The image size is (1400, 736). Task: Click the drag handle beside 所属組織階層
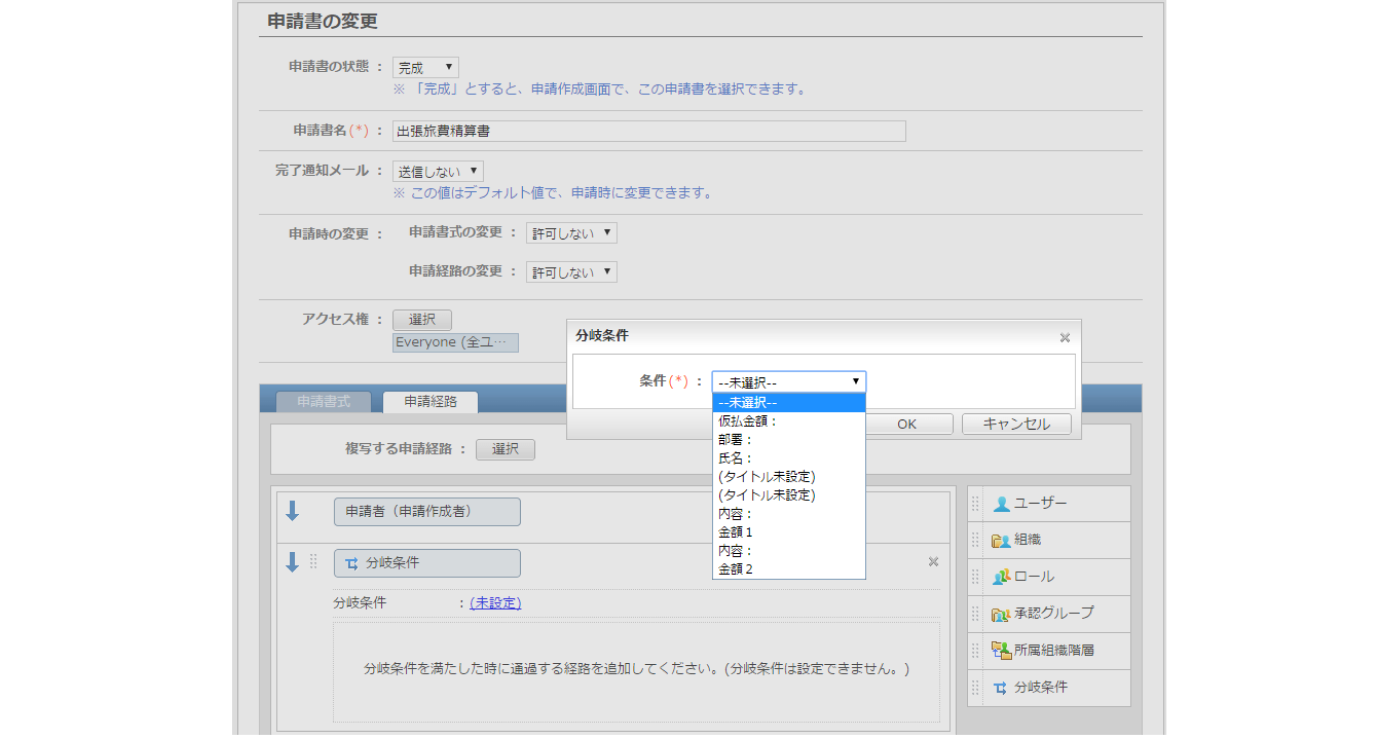click(x=976, y=651)
